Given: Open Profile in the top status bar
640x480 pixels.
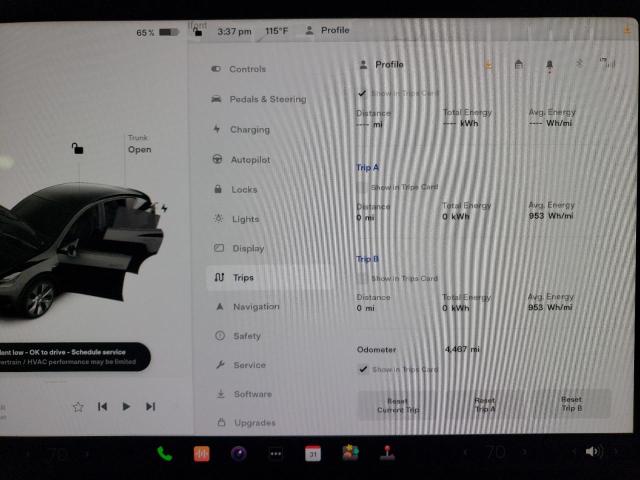Looking at the screenshot, I should click(x=327, y=30).
